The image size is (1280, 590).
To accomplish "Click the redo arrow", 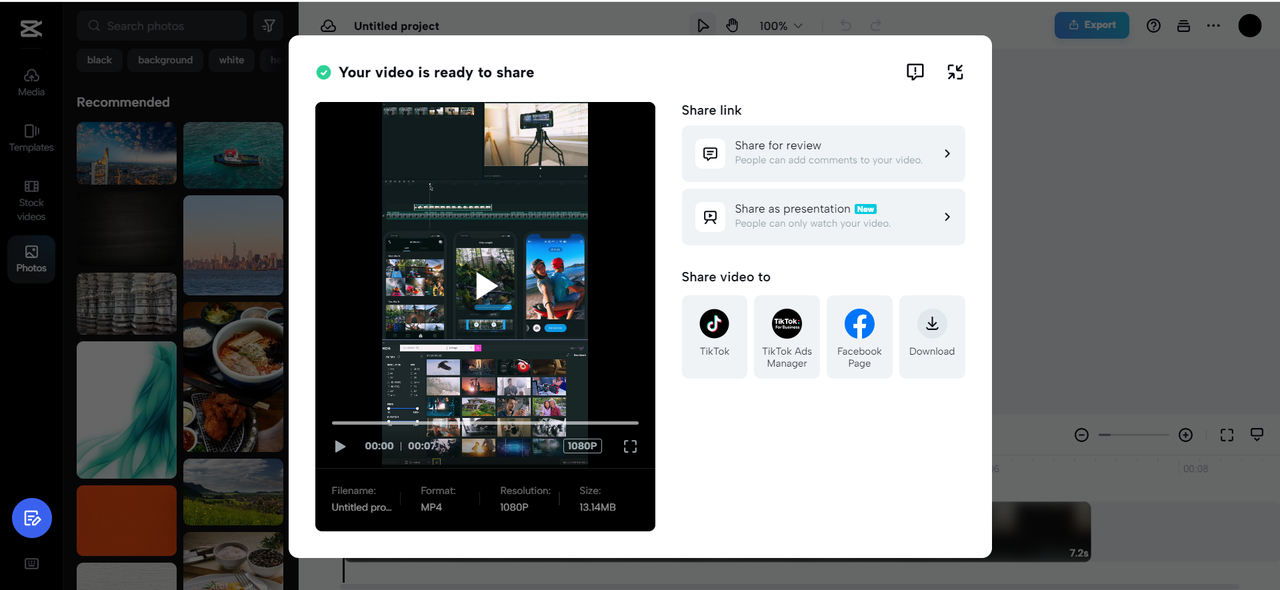I will coord(876,26).
